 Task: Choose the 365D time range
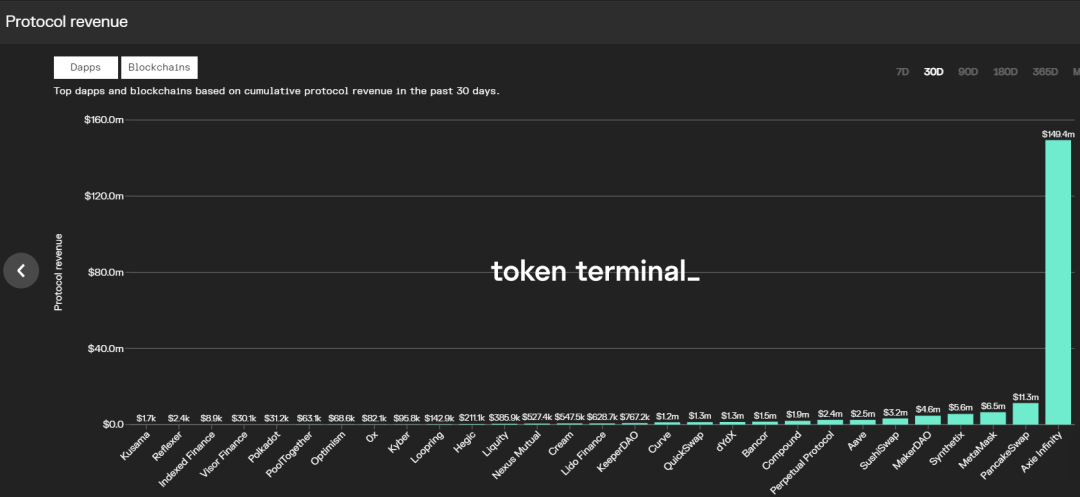1045,72
